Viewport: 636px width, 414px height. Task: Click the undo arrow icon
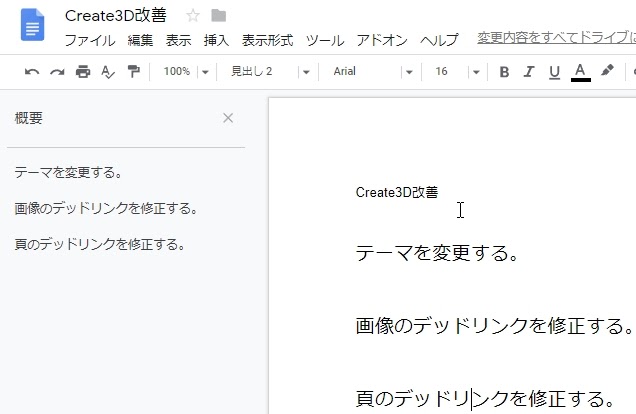click(x=32, y=72)
